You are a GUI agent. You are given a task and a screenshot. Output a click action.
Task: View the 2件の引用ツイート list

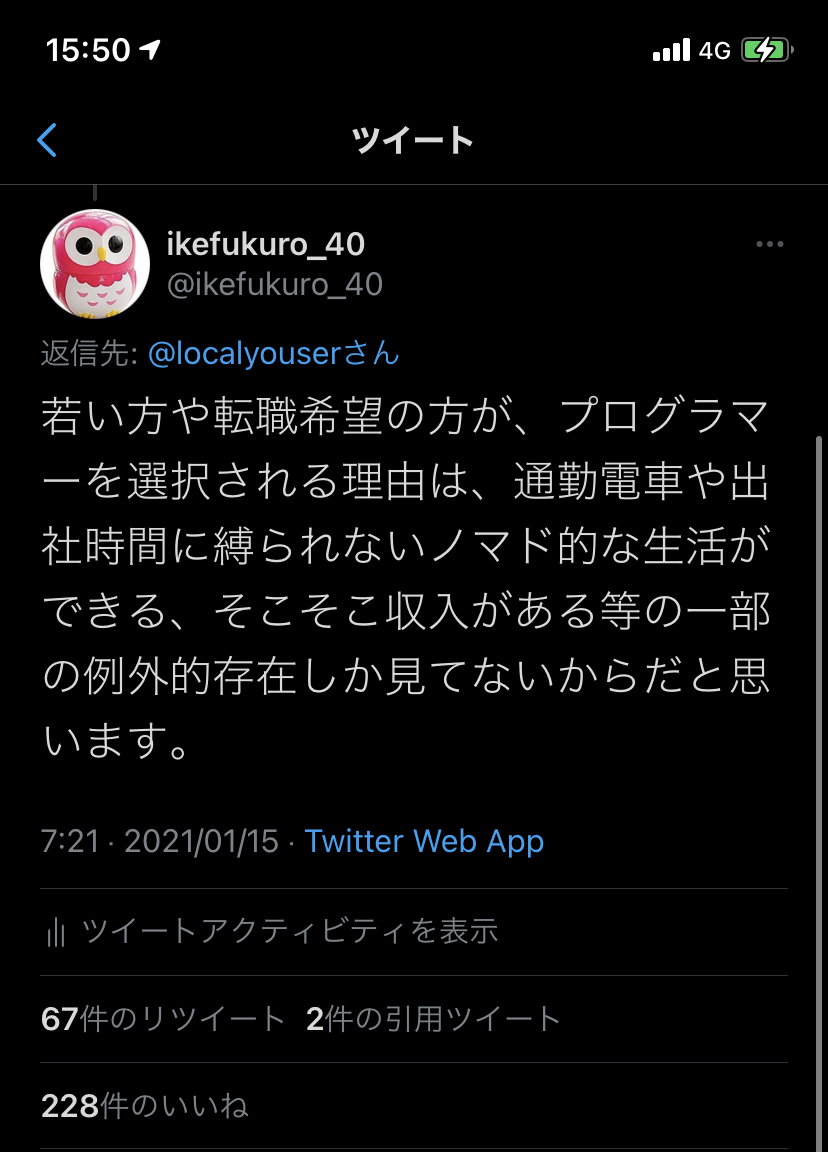point(433,1019)
